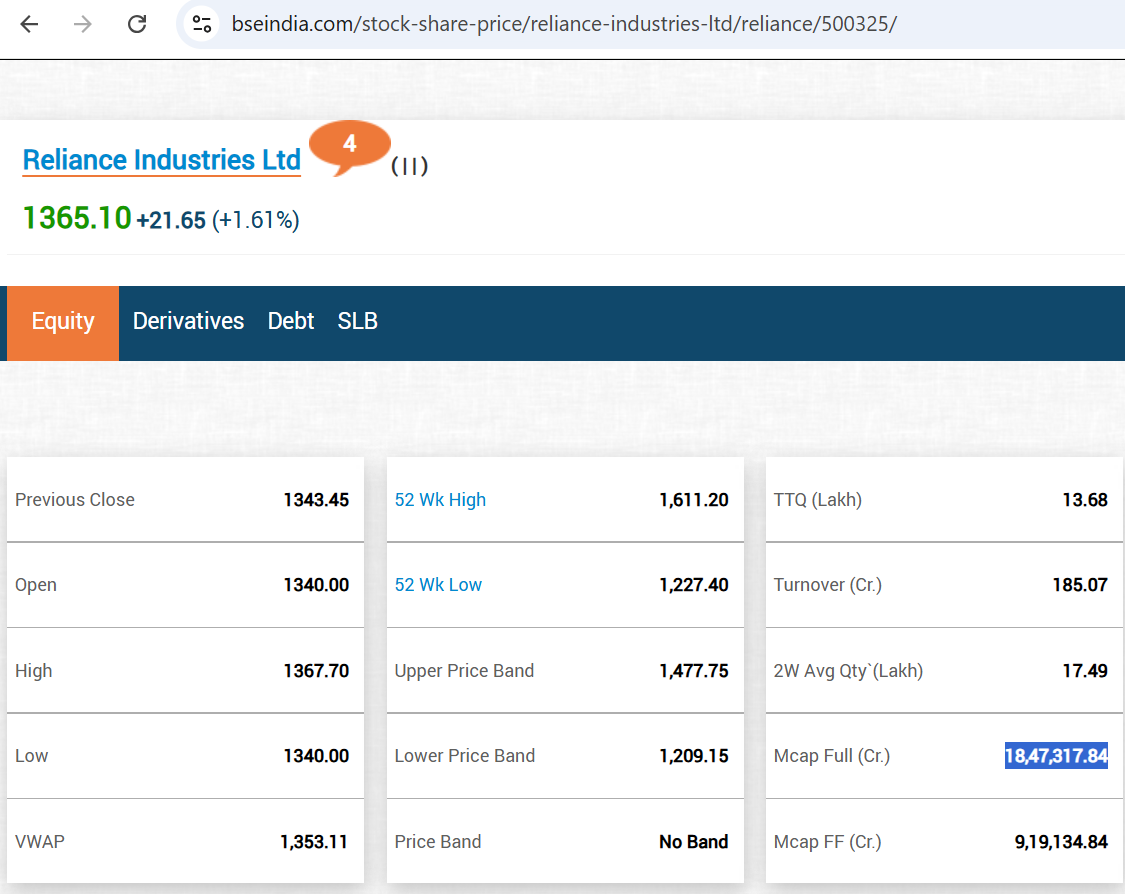
Task: Click the TTQ (Lakh) label
Action: 817,500
